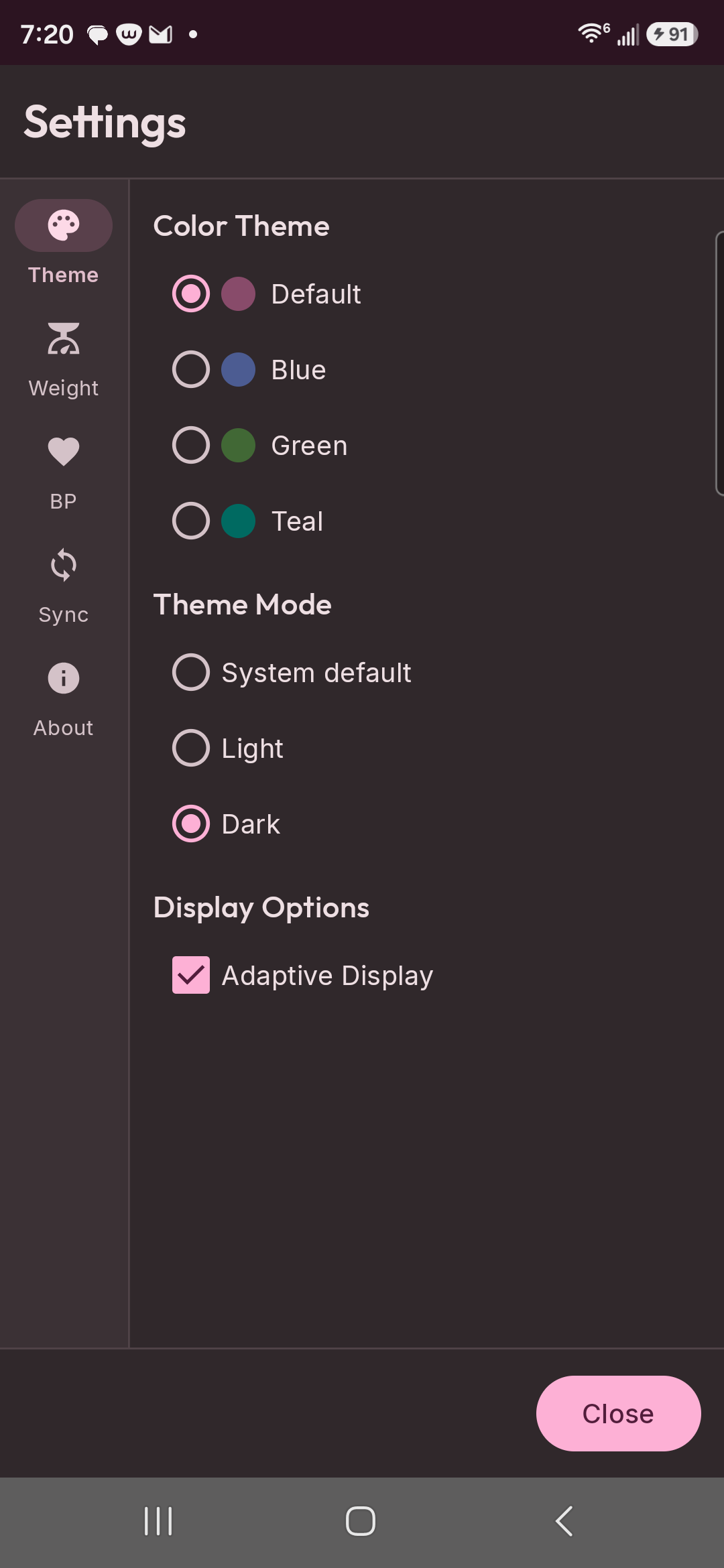The height and width of the screenshot is (1568, 724).
Task: Click the Teal color swatch circle
Action: (x=238, y=521)
